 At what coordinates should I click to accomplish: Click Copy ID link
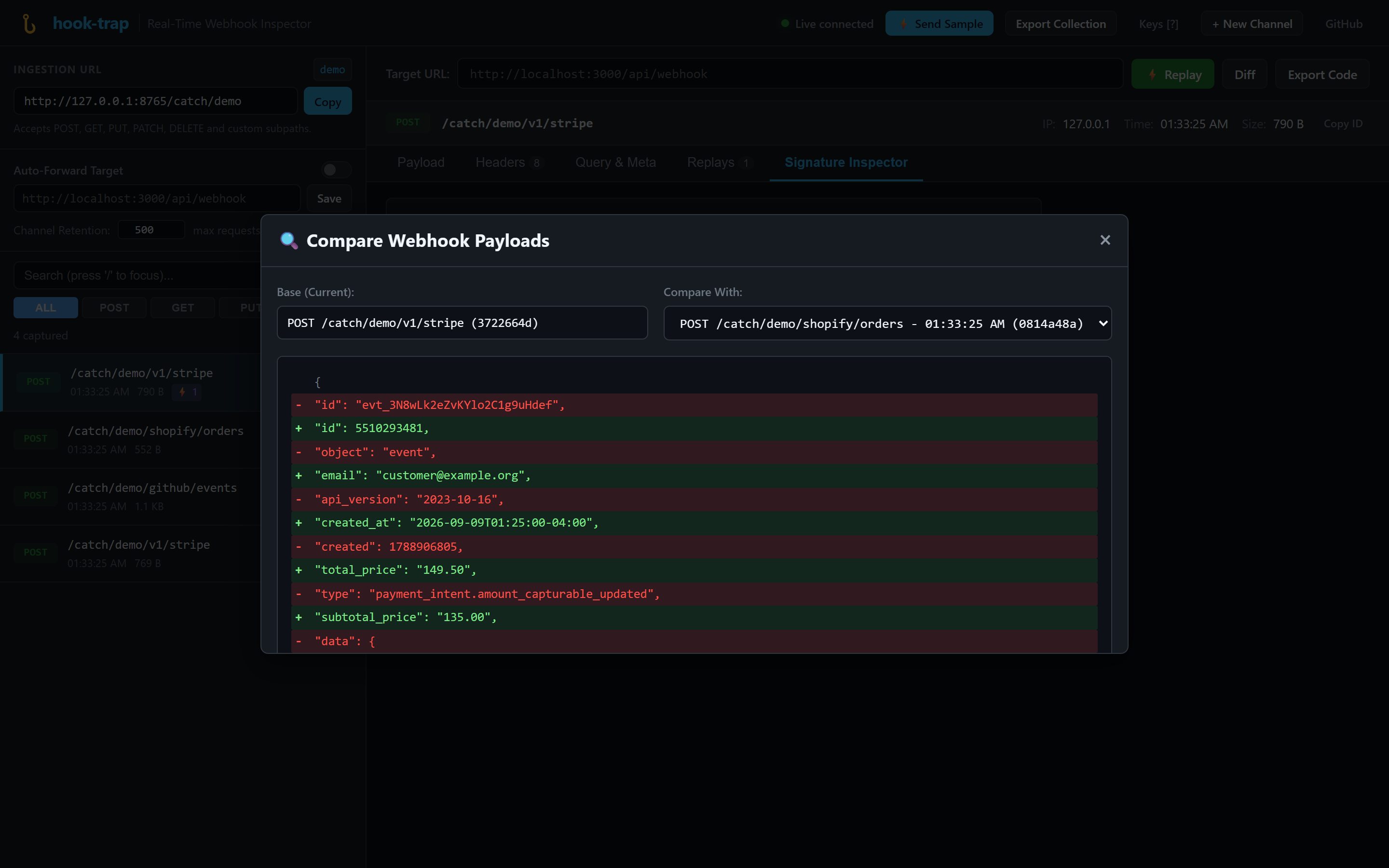[x=1343, y=123]
